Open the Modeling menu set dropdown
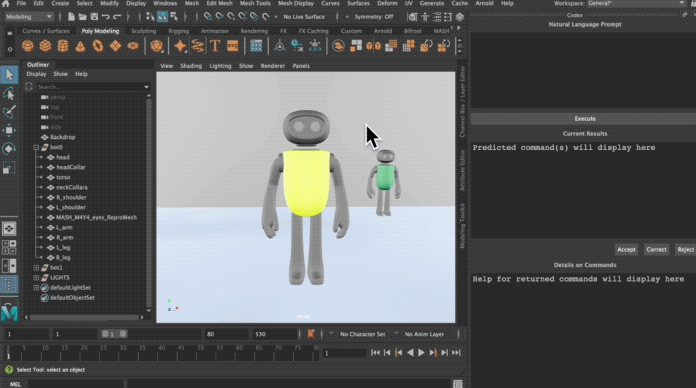 [29, 17]
